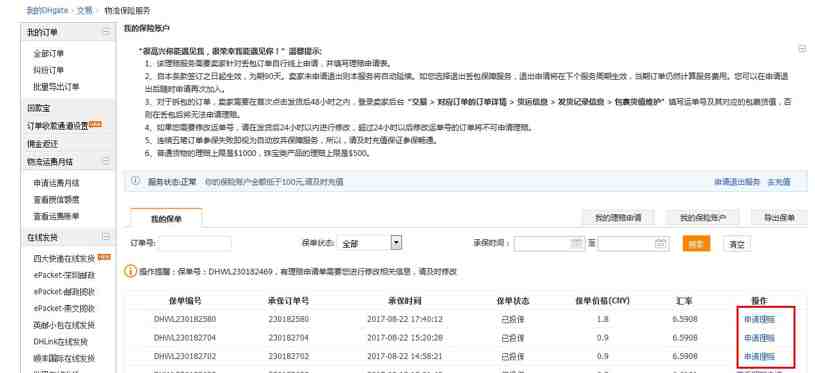Collapse the 在线发货 section toggle icon
Screen dimensions: 815x373
106,236
